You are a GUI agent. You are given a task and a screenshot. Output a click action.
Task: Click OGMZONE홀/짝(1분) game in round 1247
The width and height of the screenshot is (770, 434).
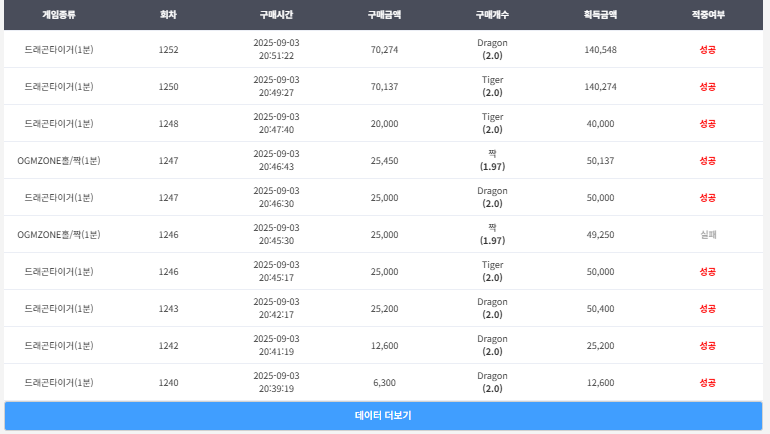point(58,161)
